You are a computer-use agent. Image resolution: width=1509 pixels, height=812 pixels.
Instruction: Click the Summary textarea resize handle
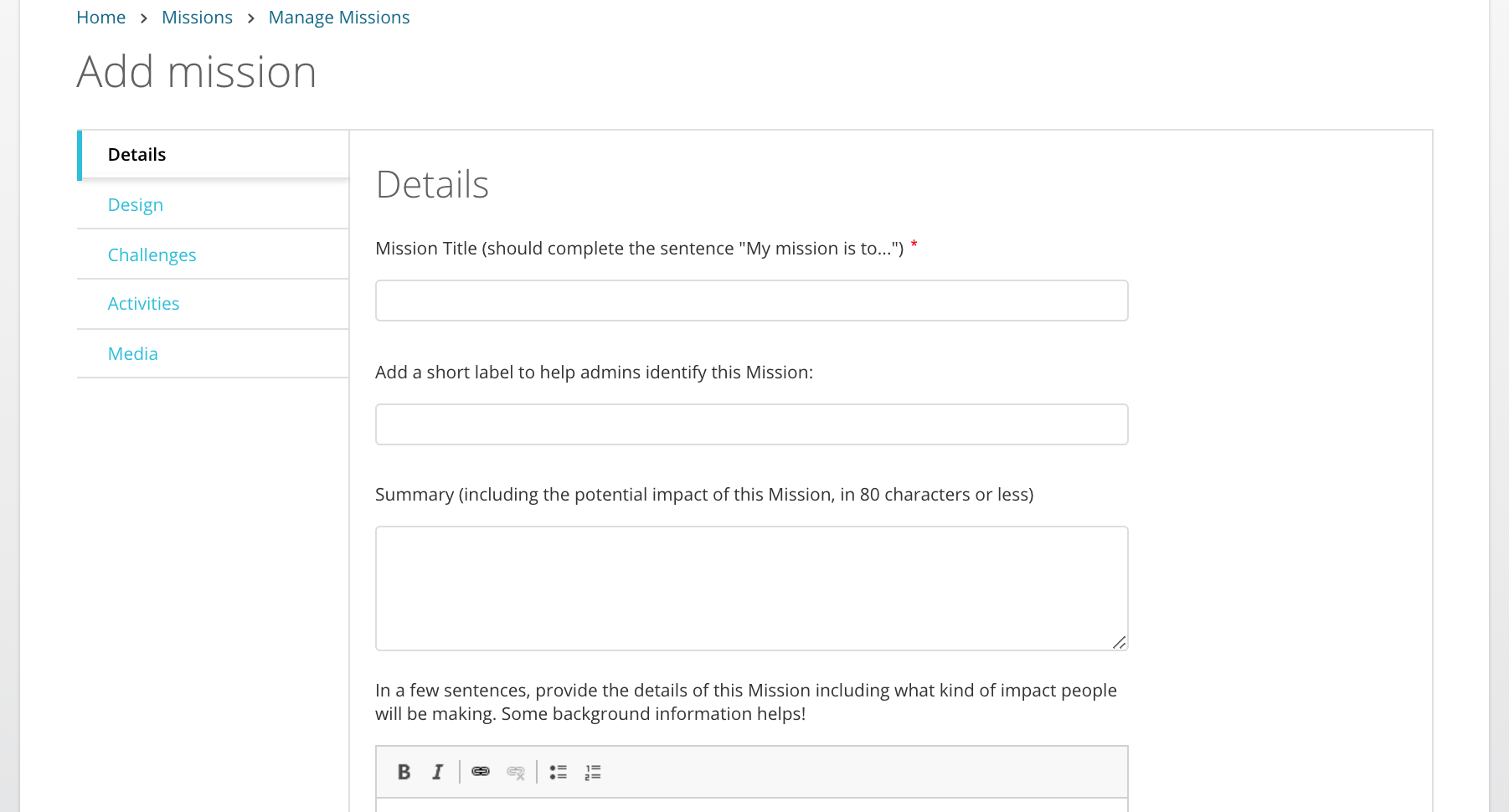pyautogui.click(x=1120, y=642)
